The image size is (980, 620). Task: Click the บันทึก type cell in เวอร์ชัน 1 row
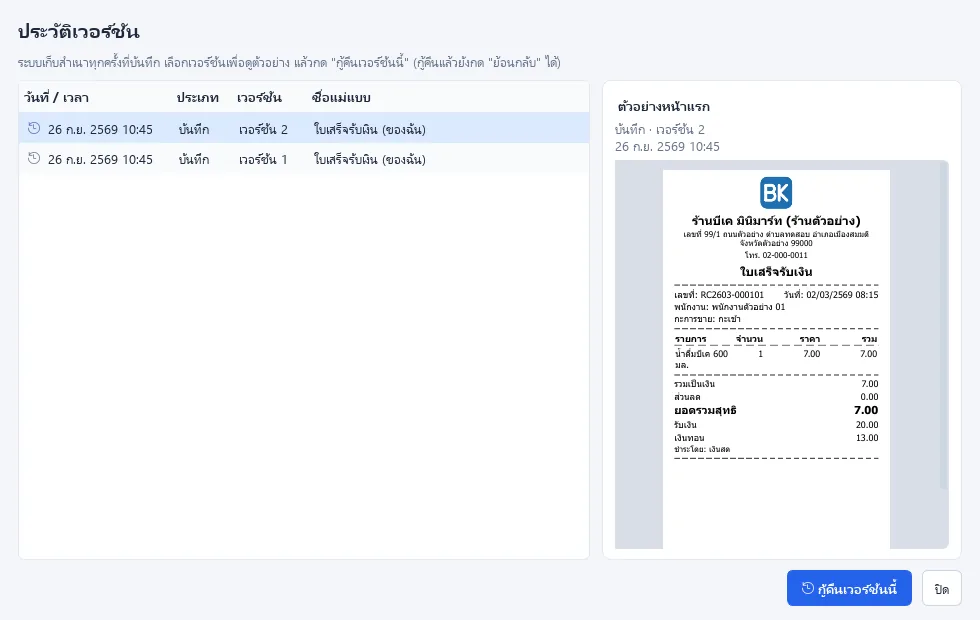click(194, 159)
